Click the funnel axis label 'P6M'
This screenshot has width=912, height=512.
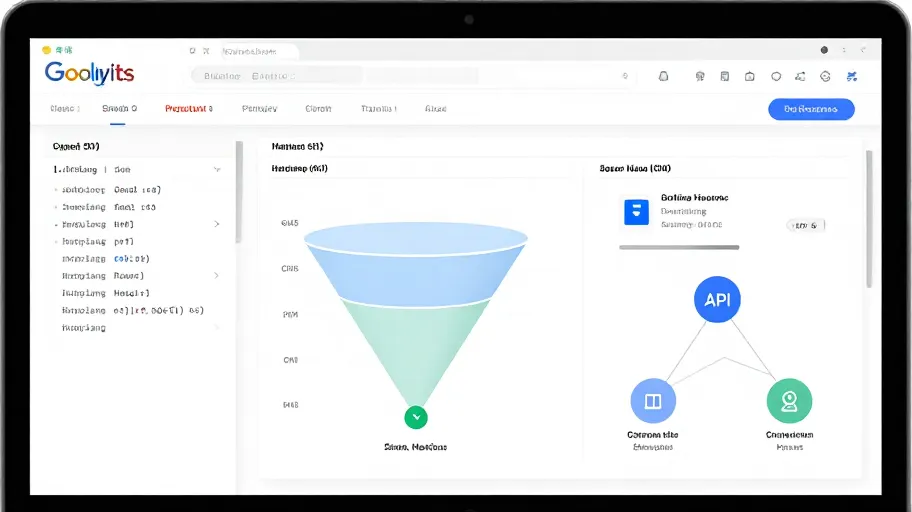[x=290, y=315]
